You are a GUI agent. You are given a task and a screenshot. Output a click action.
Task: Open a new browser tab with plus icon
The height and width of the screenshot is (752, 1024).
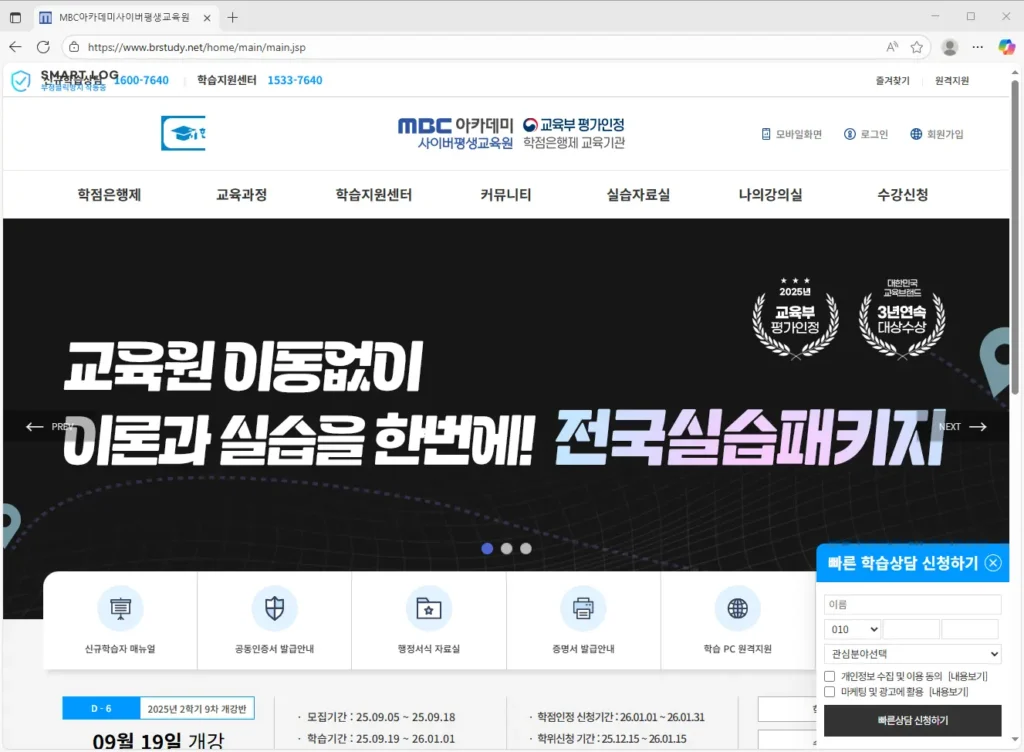click(x=232, y=18)
